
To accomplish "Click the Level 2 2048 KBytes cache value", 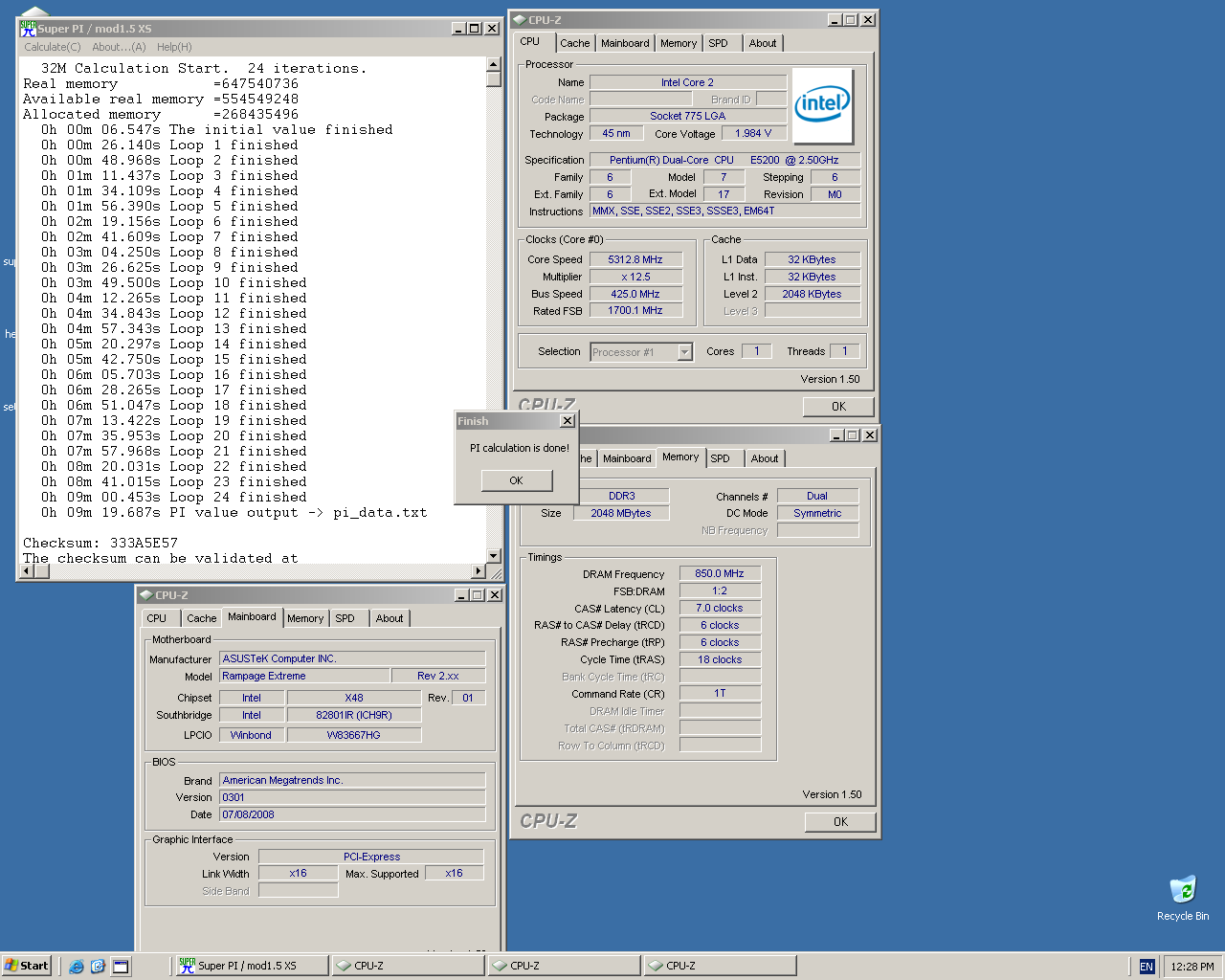I will [x=812, y=294].
